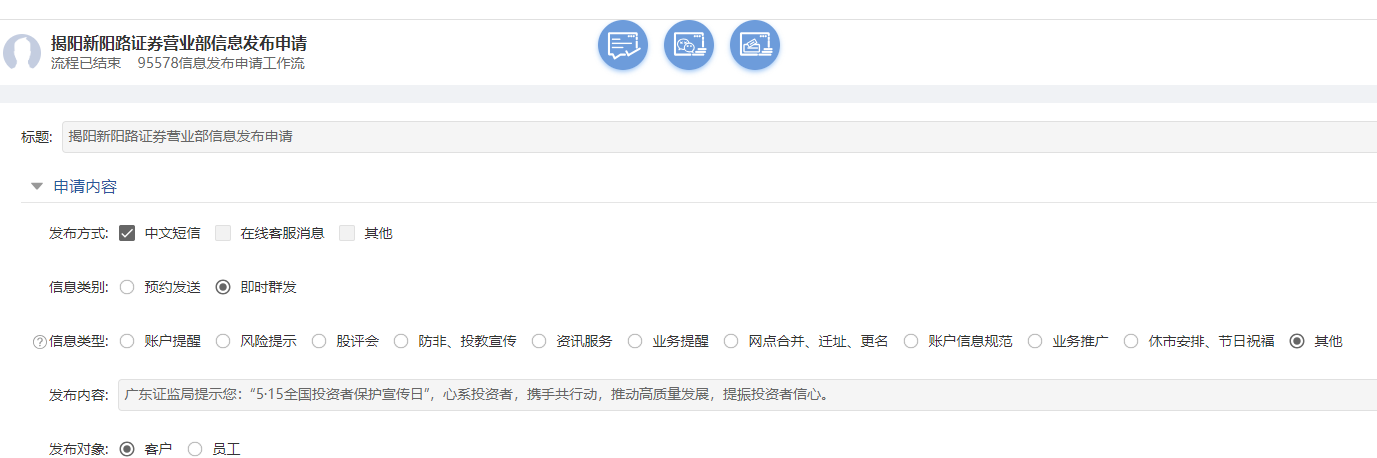Click the 发布内容 text field

[747, 395]
